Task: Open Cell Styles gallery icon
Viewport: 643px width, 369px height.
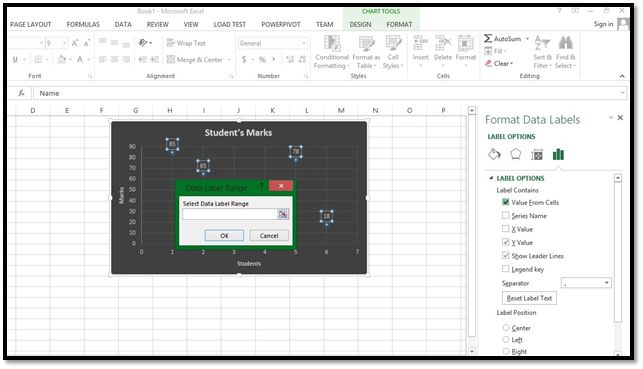Action: (x=393, y=43)
